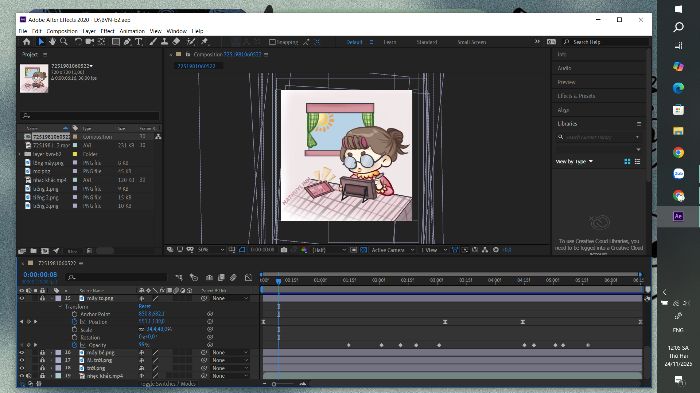
Task: Open the graph editor in timeline
Action: pos(249,277)
